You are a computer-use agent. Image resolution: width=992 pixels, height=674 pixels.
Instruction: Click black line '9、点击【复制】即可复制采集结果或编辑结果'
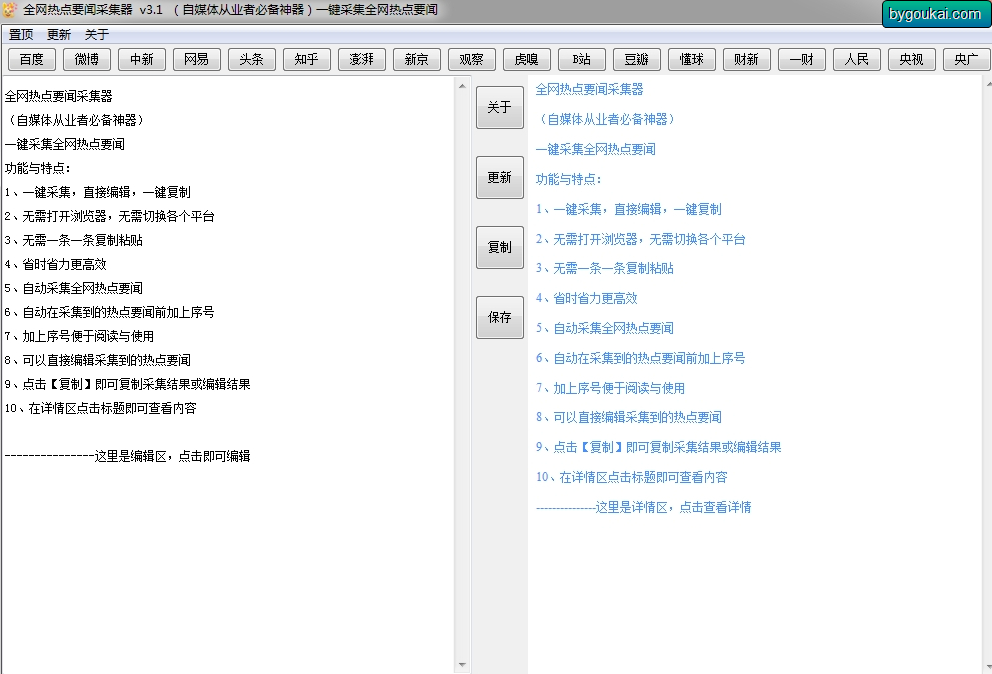(x=127, y=385)
